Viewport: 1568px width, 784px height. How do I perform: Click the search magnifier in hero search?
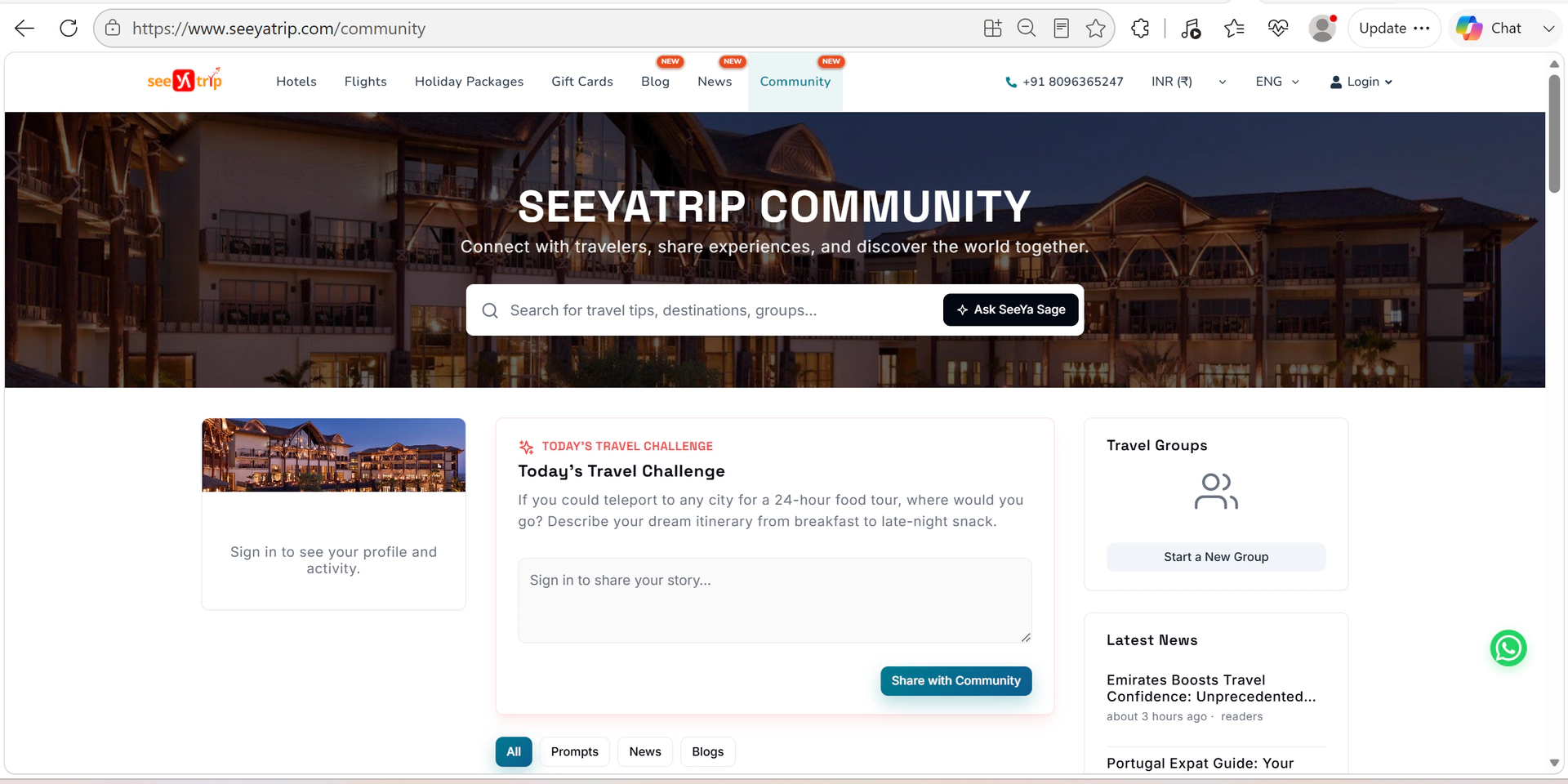pyautogui.click(x=490, y=310)
